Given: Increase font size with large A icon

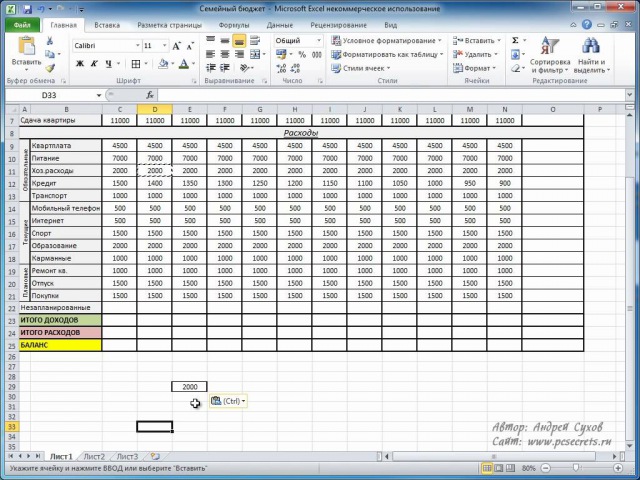Looking at the screenshot, I should tap(176, 46).
